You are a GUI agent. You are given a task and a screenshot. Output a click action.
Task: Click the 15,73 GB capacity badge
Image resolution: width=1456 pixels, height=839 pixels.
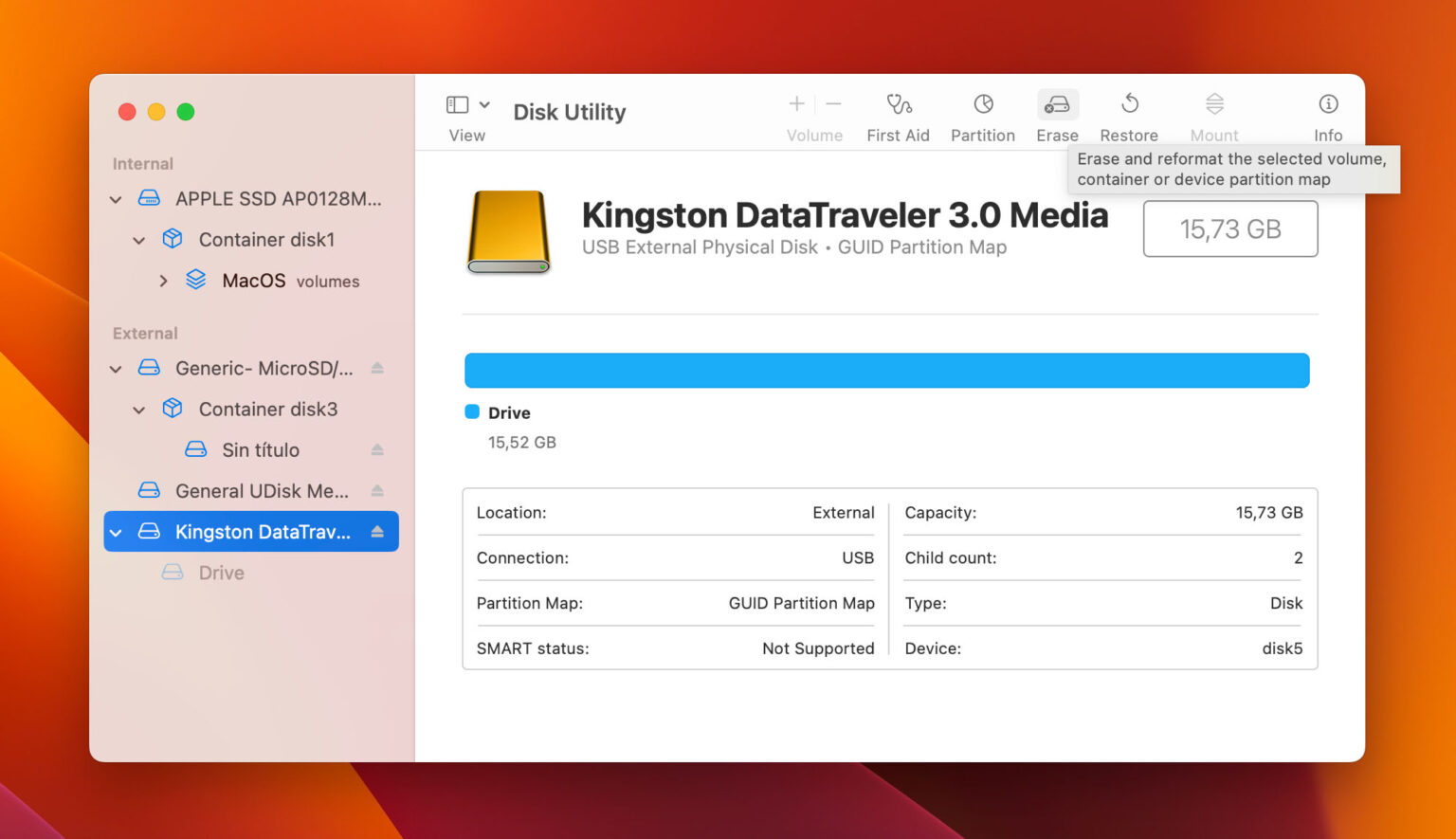click(1229, 228)
